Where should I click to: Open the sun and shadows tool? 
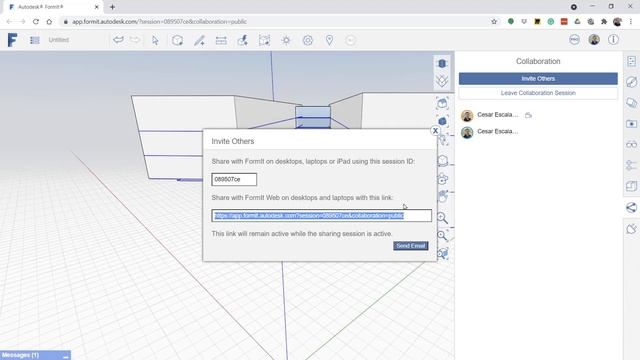(x=286, y=40)
